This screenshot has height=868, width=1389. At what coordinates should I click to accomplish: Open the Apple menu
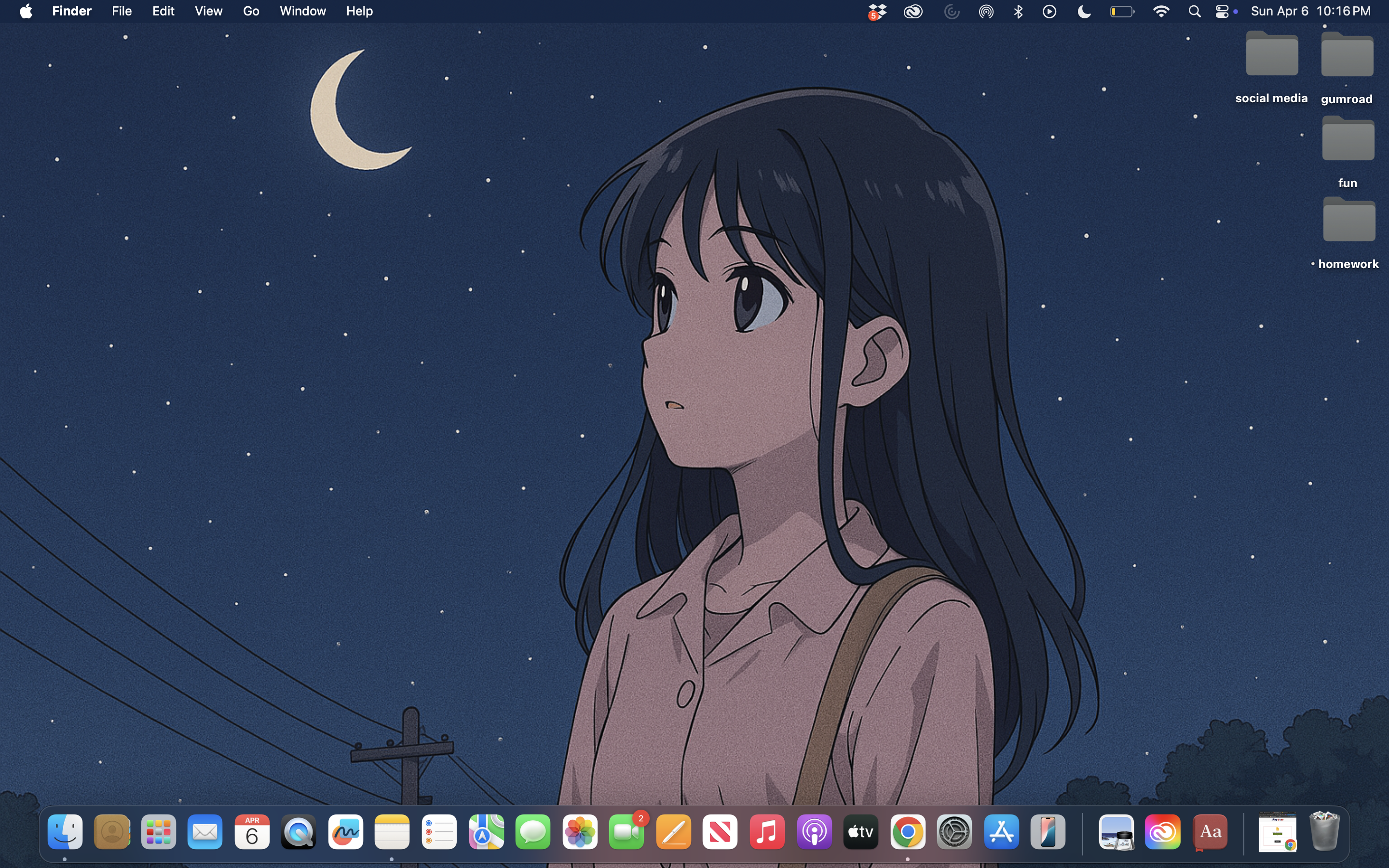tap(26, 11)
